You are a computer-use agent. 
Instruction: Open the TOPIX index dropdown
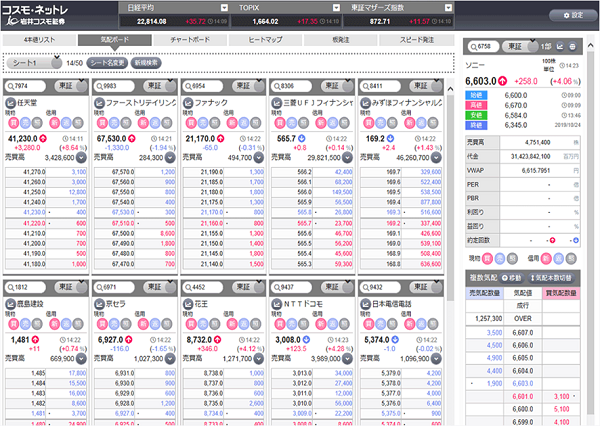tap(336, 8)
